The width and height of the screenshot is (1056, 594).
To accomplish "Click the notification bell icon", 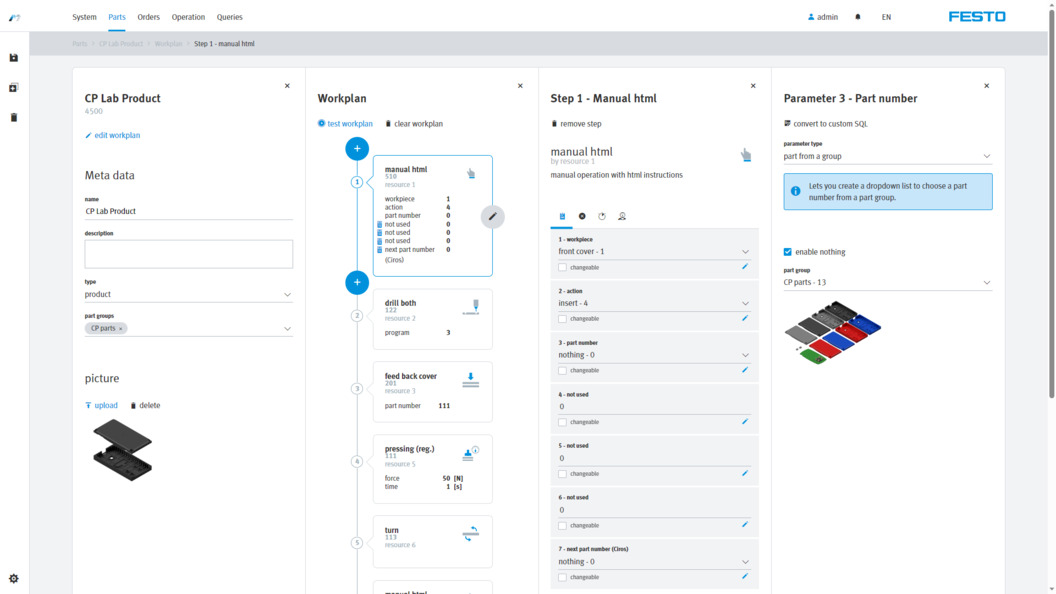I will point(858,17).
